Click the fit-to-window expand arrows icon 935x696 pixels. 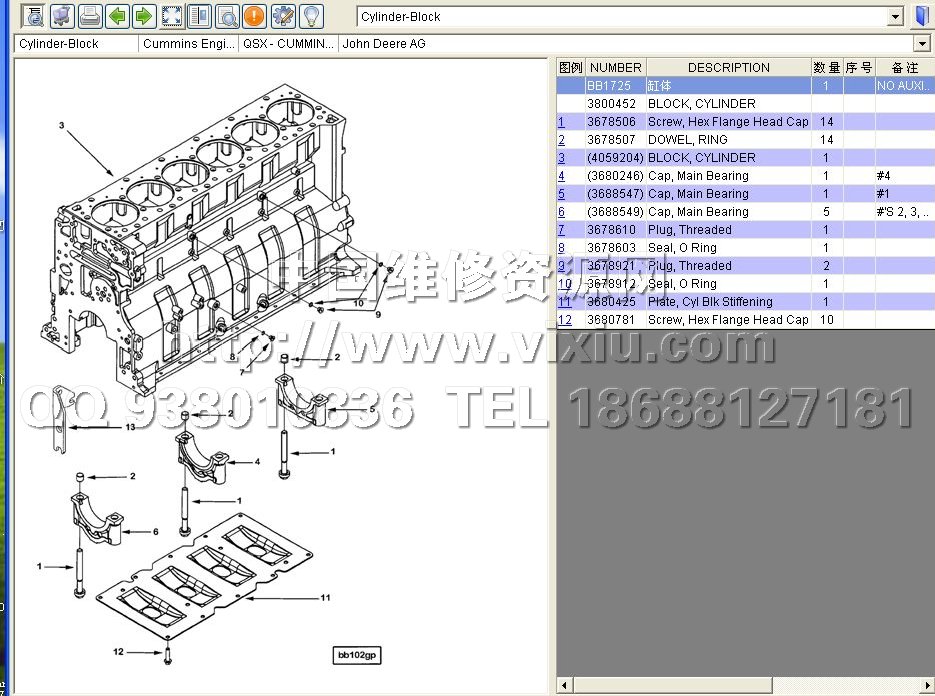point(172,16)
